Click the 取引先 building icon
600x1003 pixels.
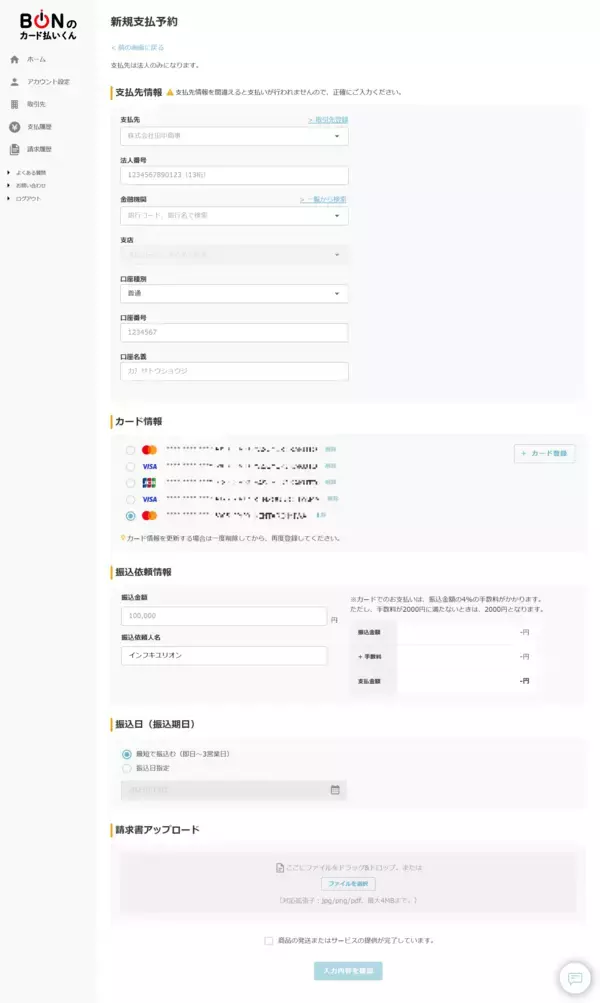coord(15,104)
